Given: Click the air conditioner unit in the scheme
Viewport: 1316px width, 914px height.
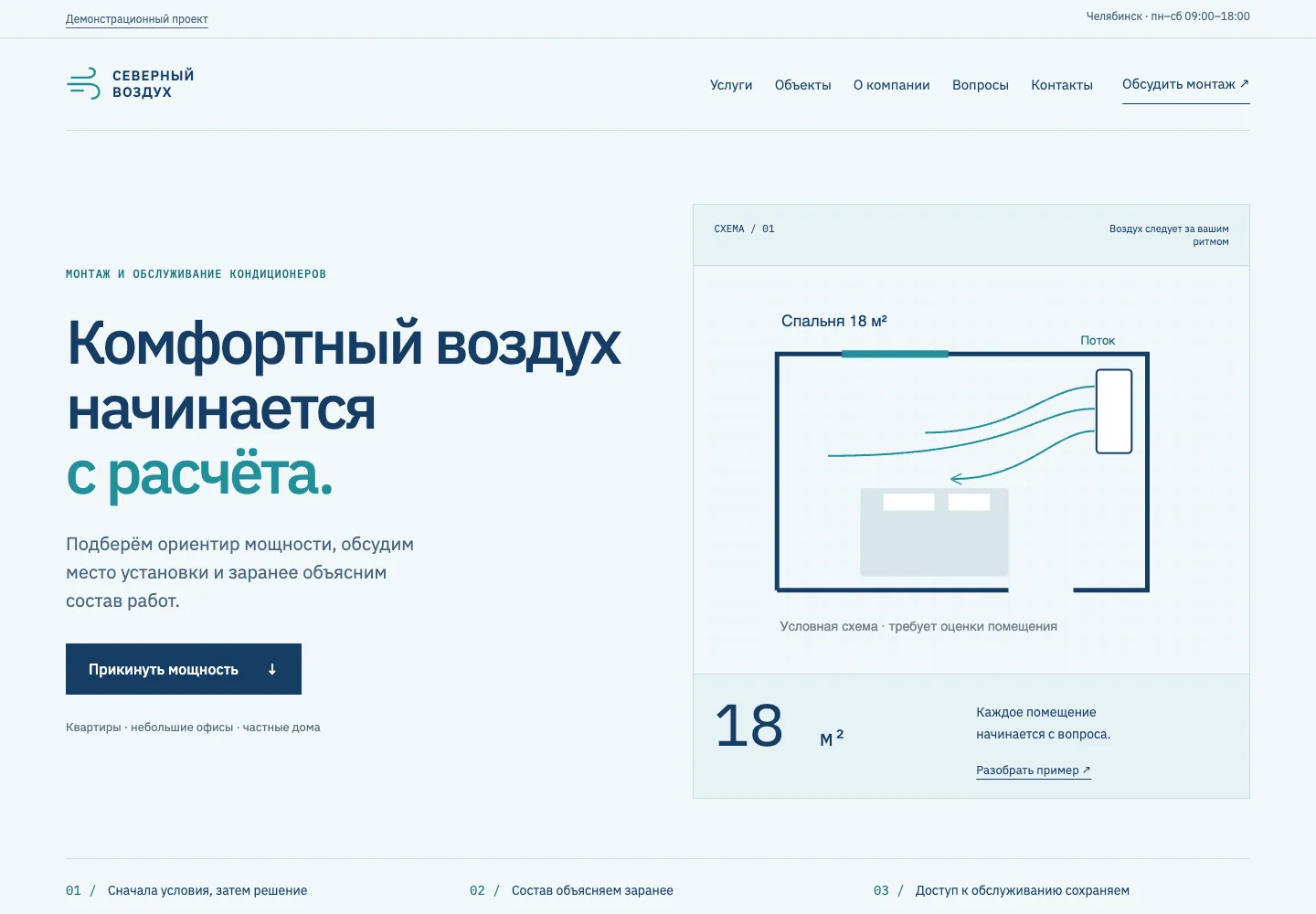Looking at the screenshot, I should 1114,411.
